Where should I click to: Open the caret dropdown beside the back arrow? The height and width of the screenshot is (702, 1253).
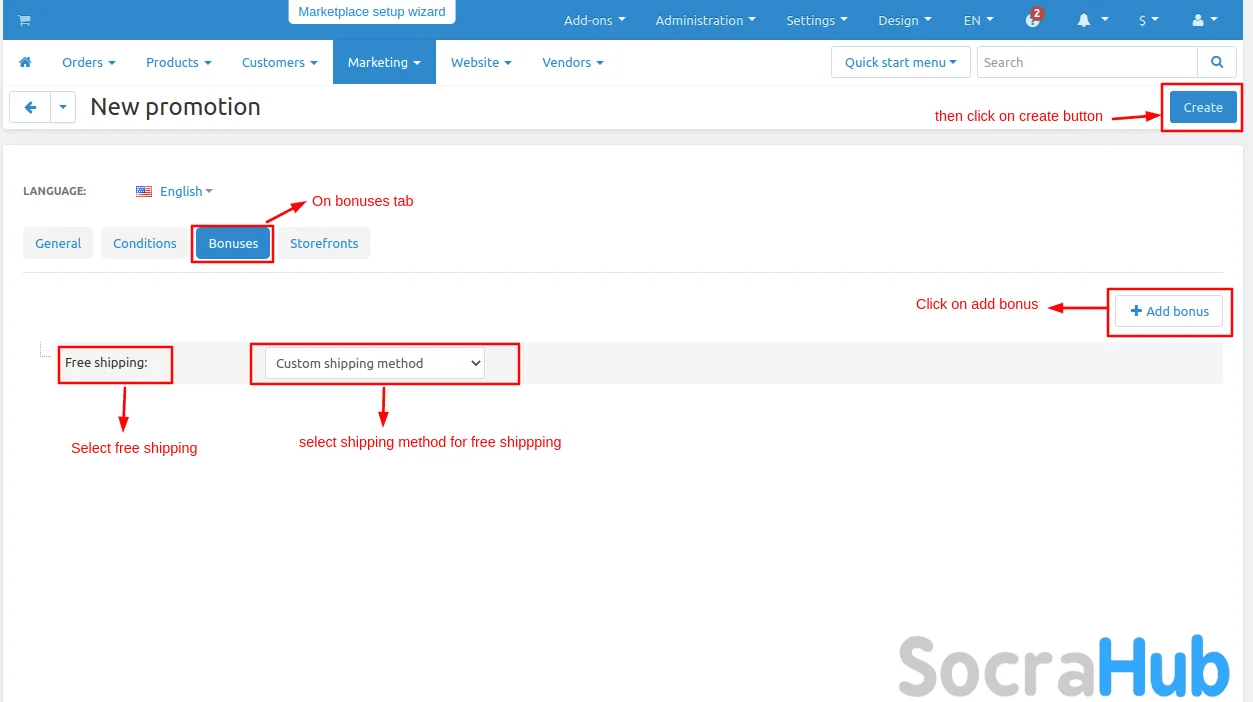point(63,107)
